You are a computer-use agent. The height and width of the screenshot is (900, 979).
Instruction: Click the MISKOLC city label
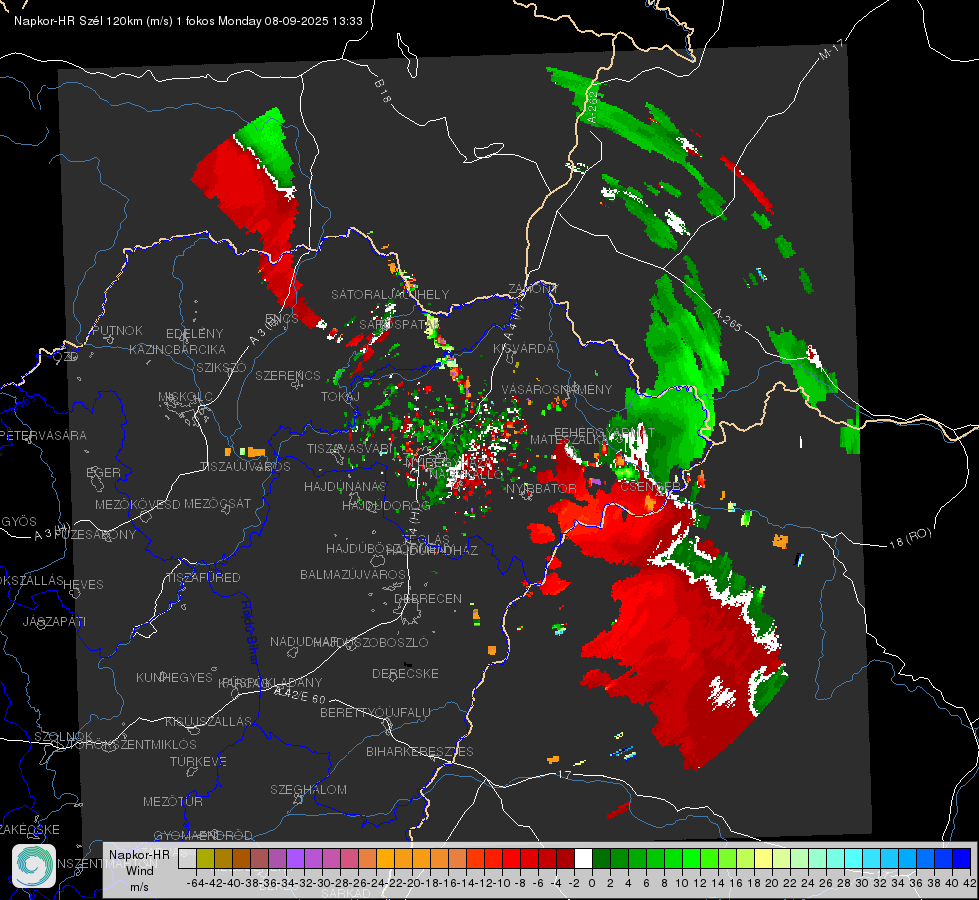coord(185,397)
